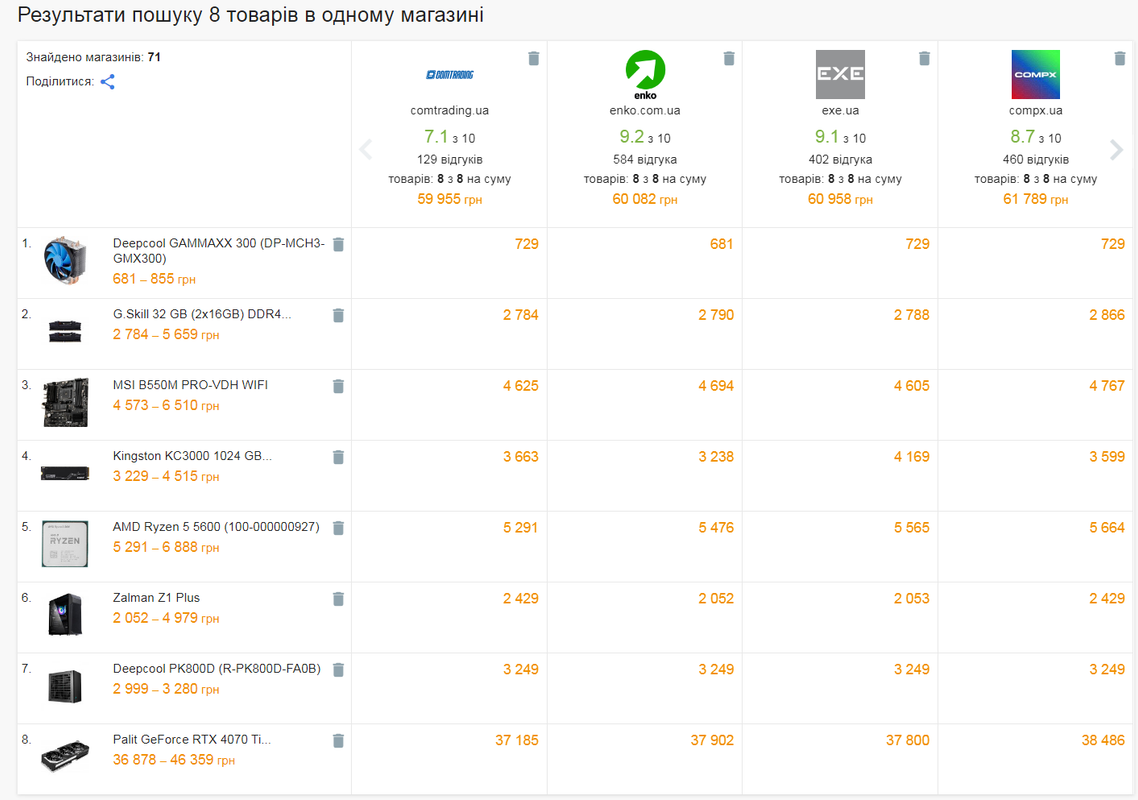Viewport: 1138px width, 800px height.
Task: Click price range 5 291 – 6 888 грн
Action: (165, 547)
